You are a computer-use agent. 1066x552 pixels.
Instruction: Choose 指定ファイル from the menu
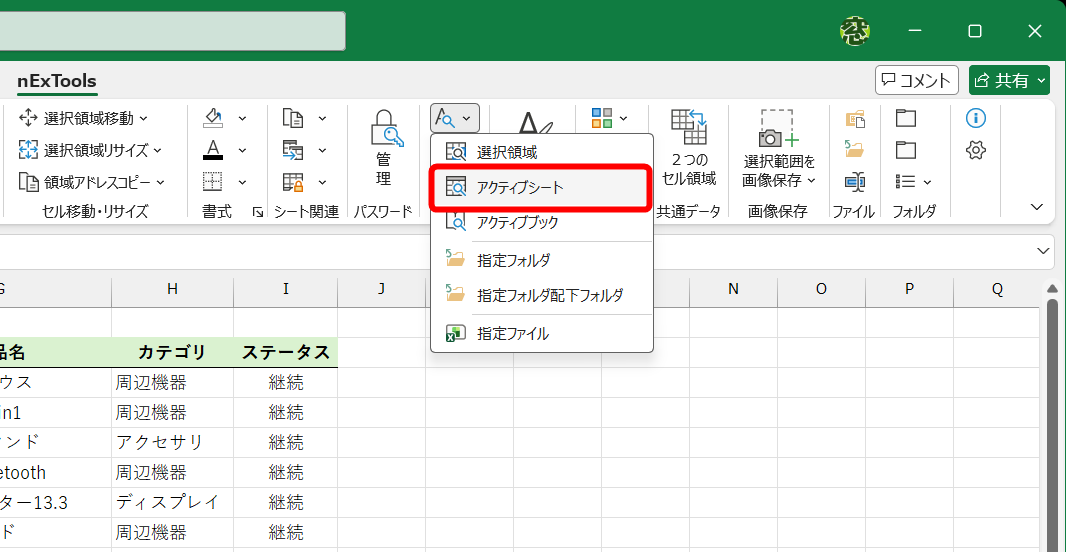[542, 334]
